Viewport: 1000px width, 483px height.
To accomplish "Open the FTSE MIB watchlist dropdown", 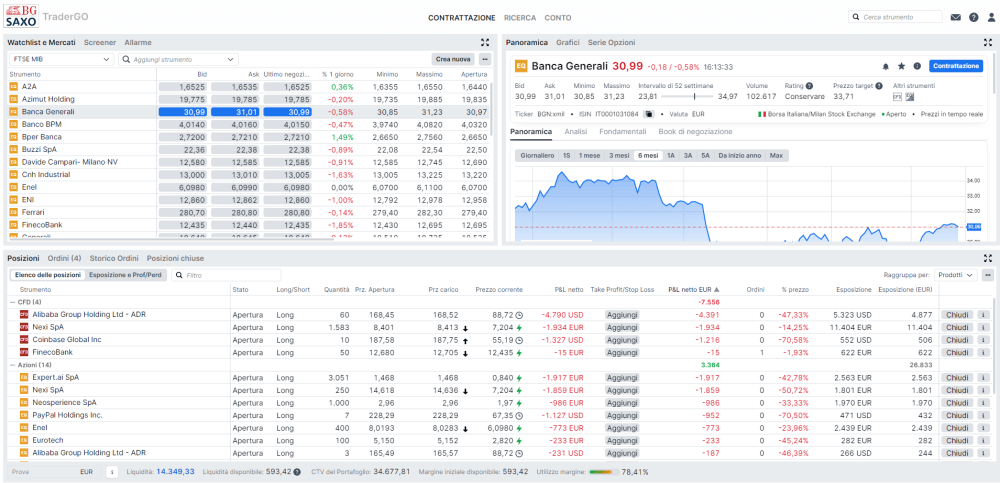I will click(61, 59).
